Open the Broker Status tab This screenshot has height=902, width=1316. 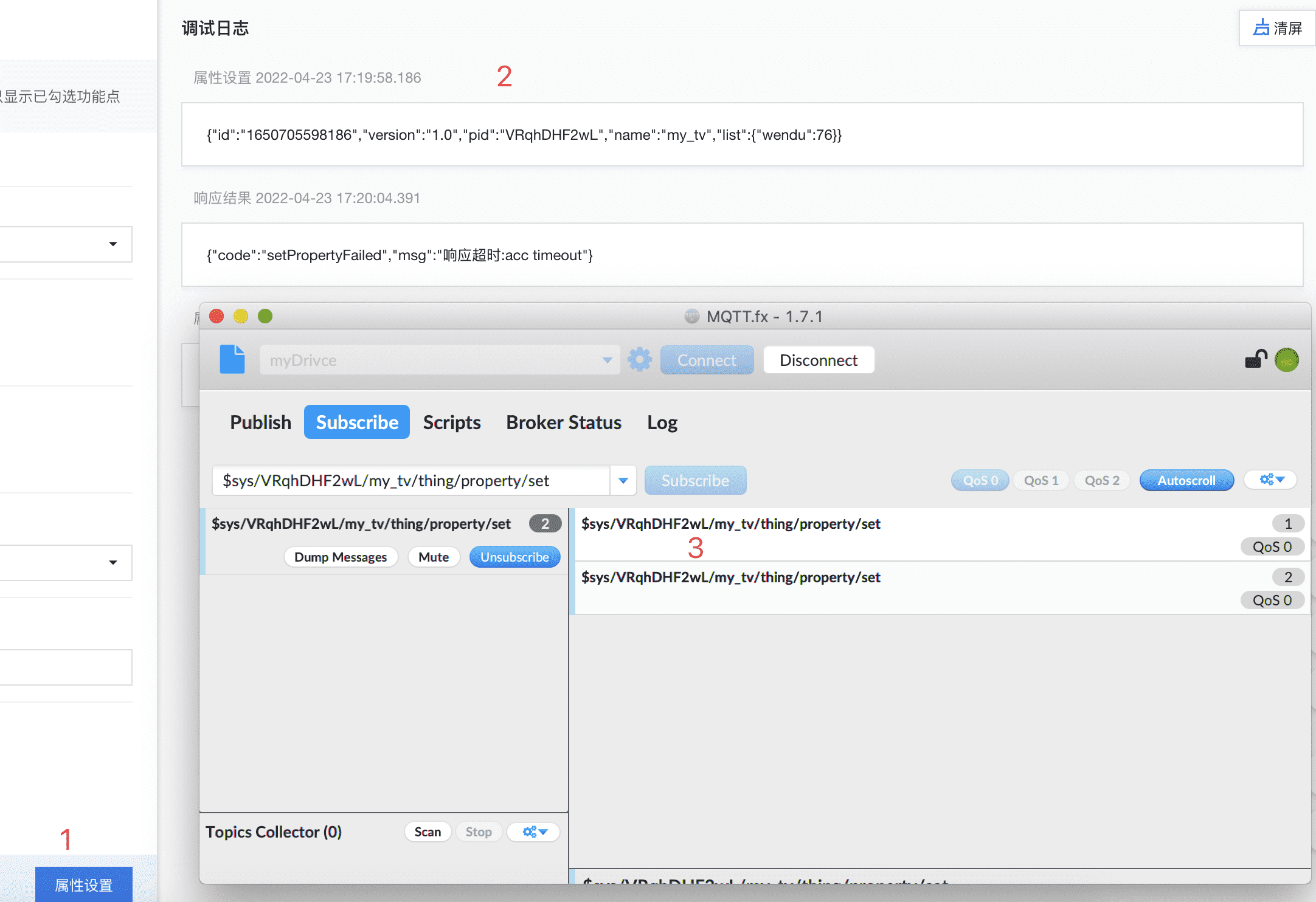pos(564,422)
